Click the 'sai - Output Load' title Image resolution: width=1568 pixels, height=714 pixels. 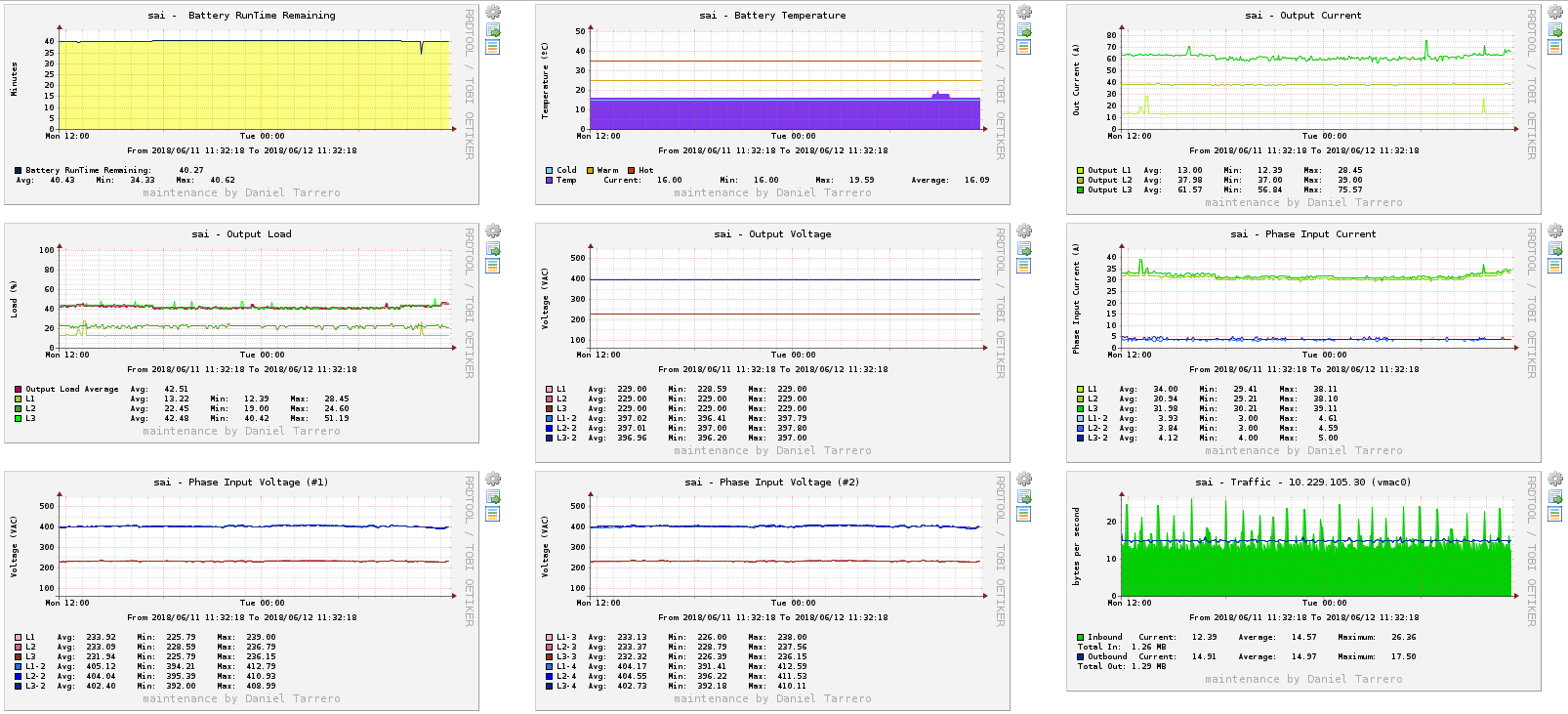point(241,234)
